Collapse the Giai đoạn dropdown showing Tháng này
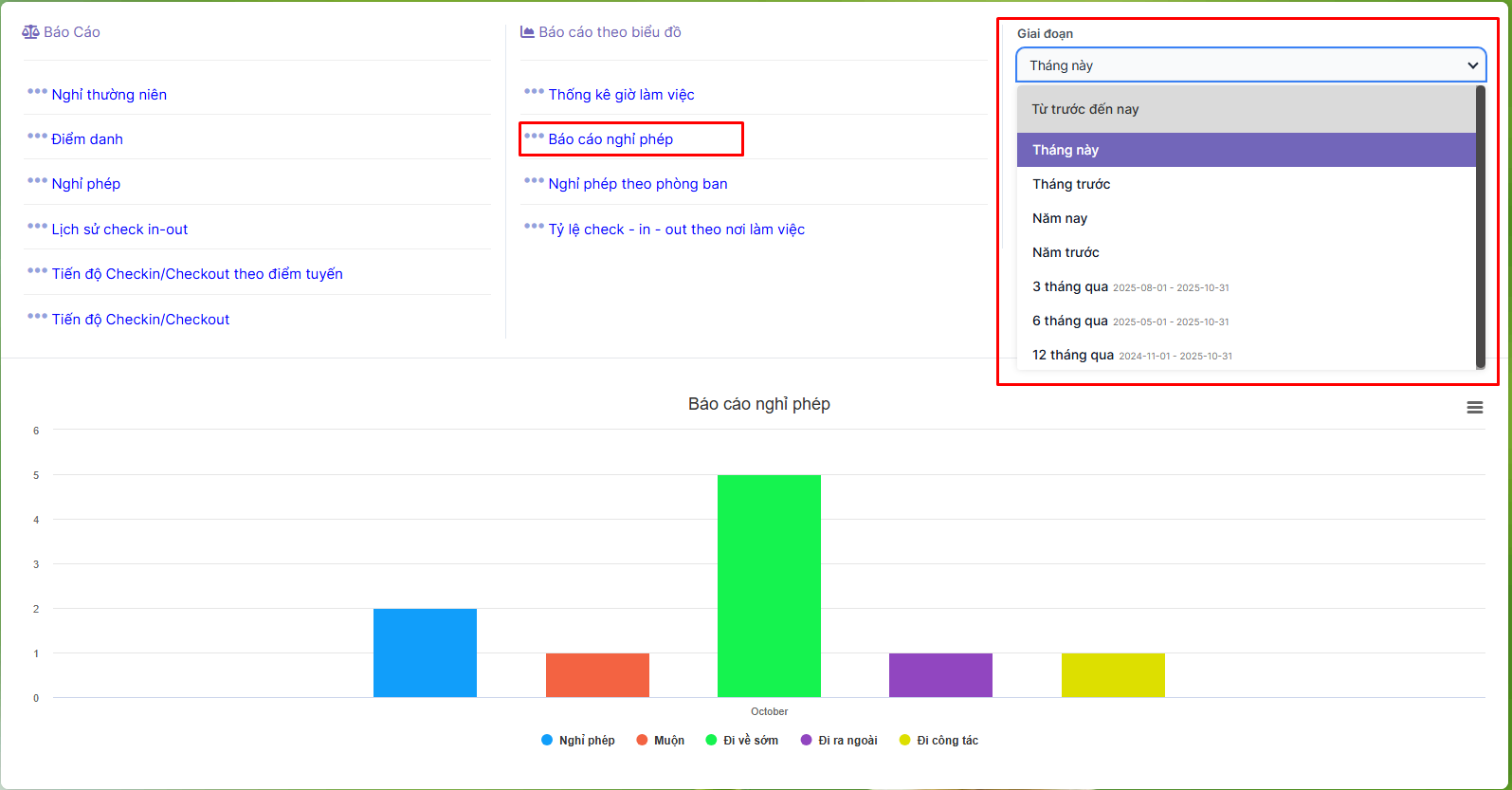 (x=1250, y=65)
